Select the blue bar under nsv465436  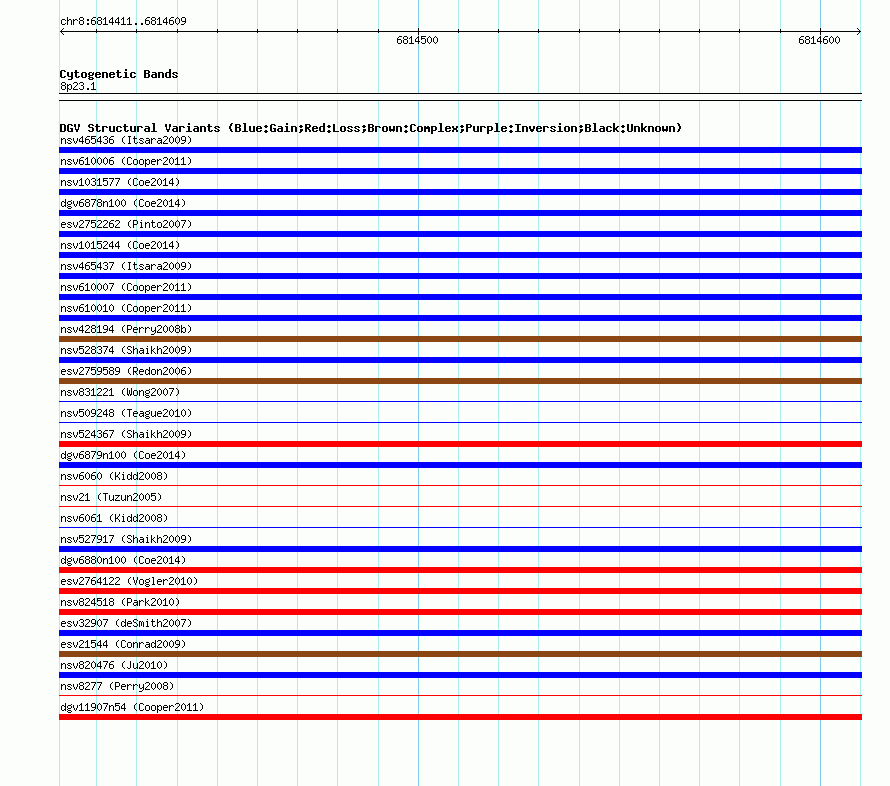pos(460,150)
